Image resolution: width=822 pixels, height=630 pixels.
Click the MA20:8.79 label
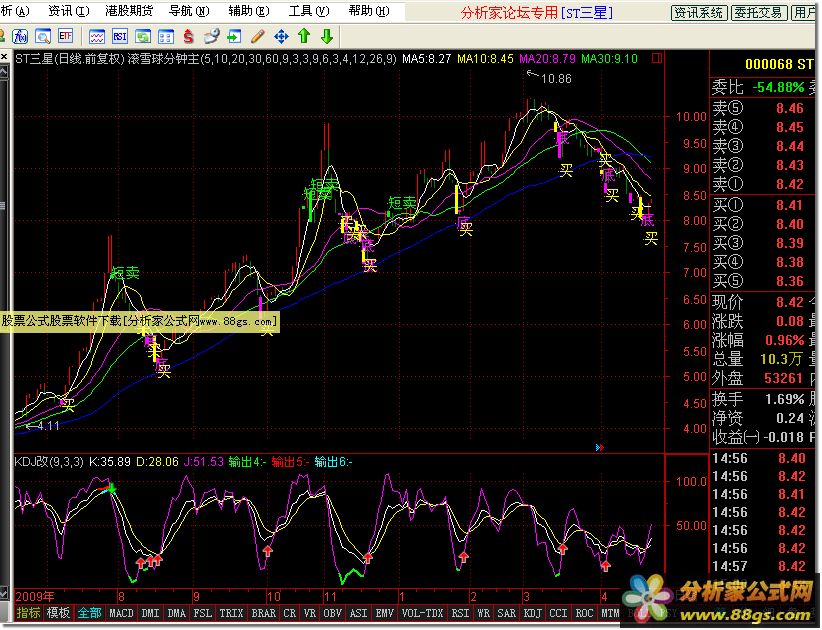click(547, 59)
